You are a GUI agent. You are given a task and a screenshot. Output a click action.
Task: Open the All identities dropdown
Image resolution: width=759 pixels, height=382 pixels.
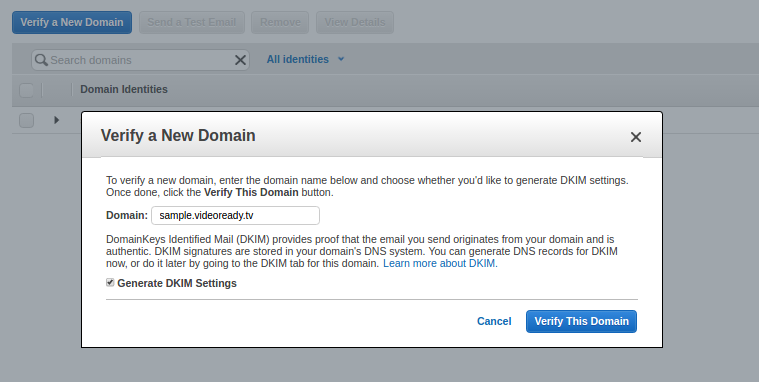tap(305, 59)
